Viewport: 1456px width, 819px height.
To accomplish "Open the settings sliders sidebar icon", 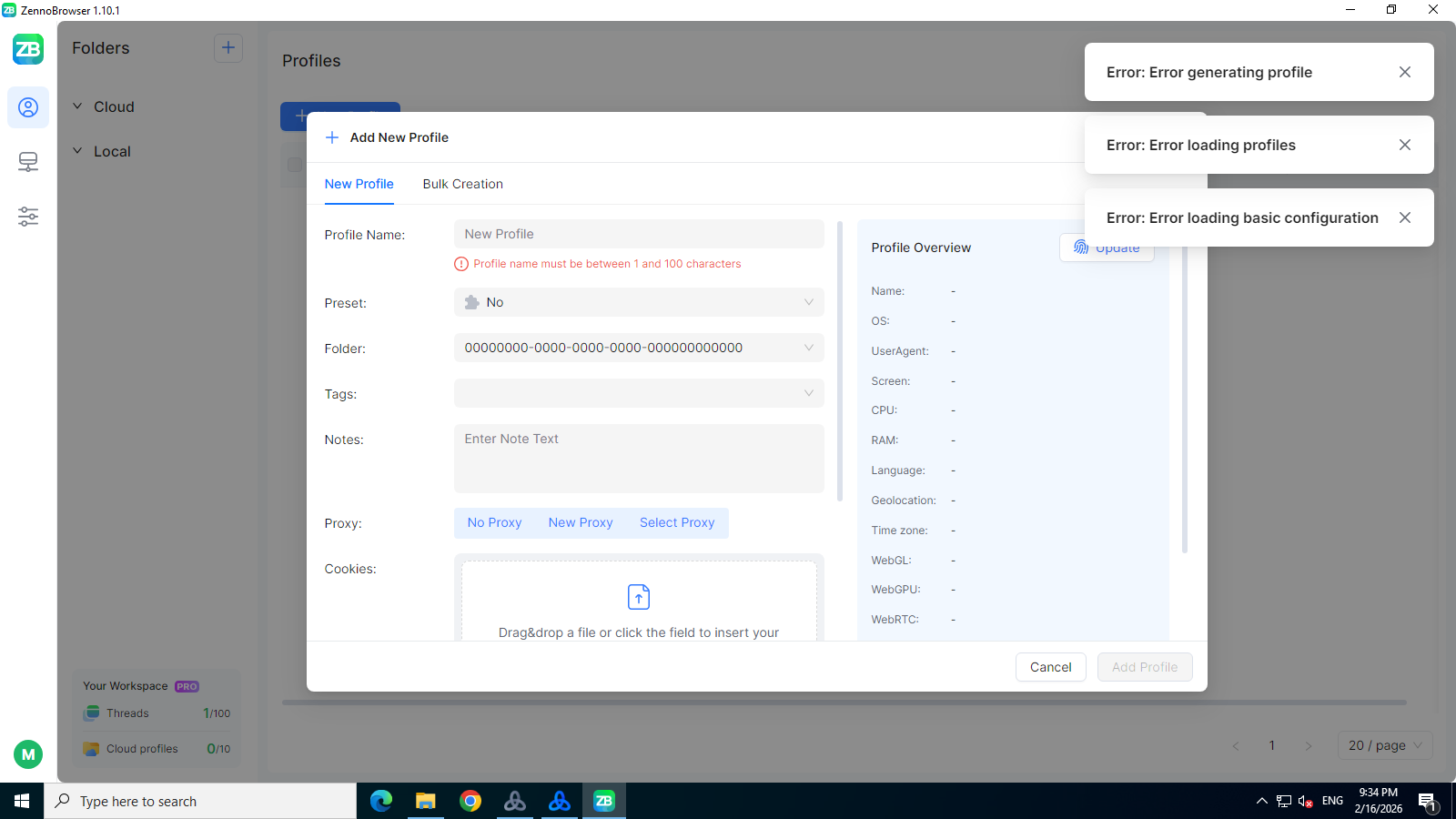I will point(28,217).
